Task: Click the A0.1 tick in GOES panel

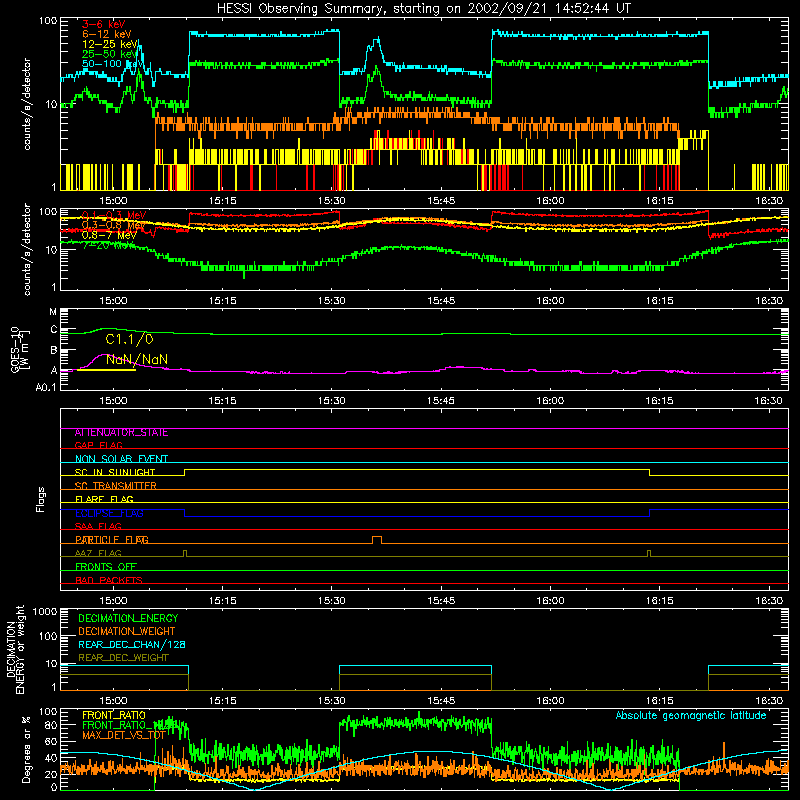Action: tap(46, 387)
